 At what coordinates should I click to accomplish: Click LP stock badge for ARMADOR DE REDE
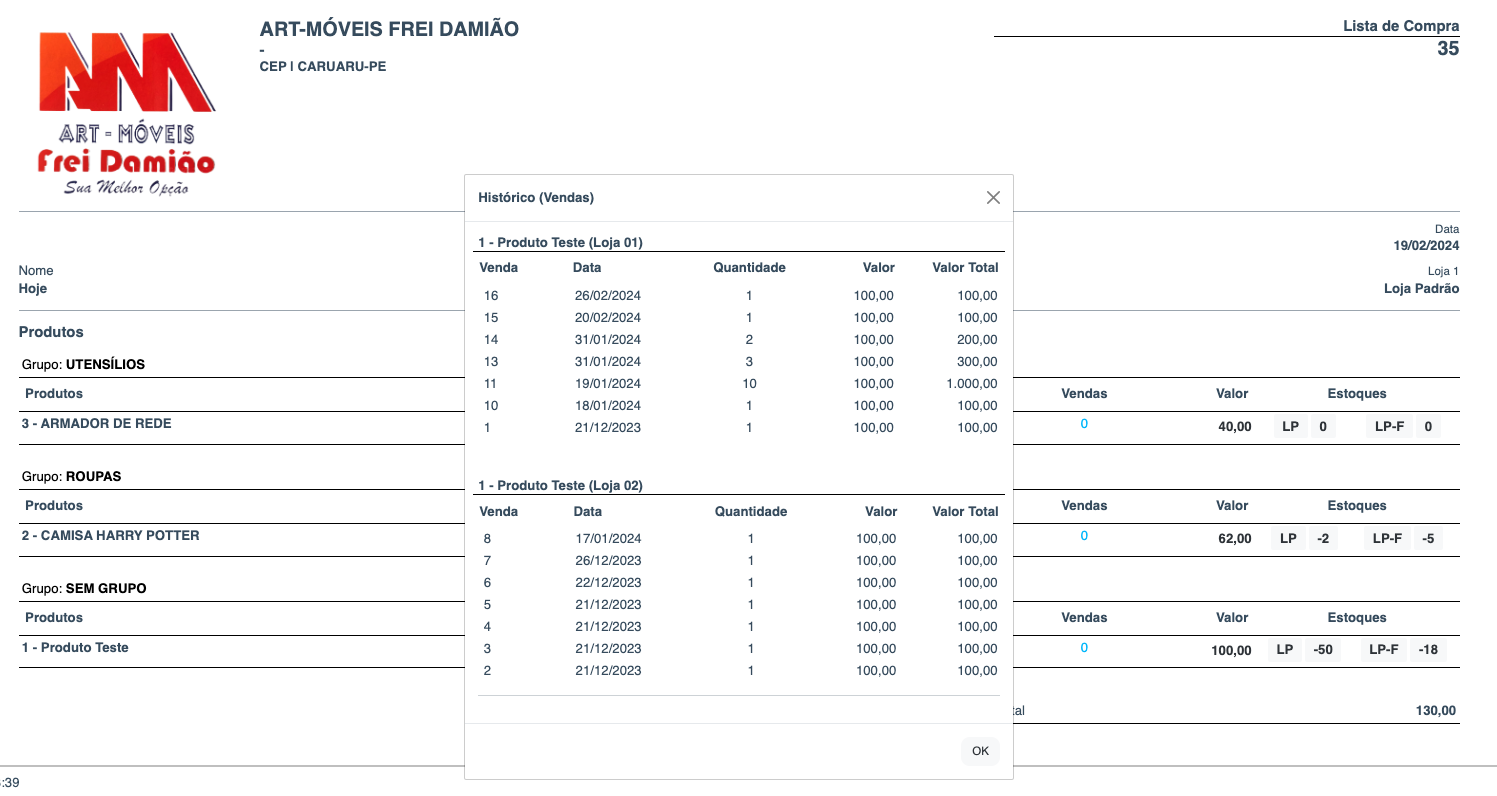1290,427
